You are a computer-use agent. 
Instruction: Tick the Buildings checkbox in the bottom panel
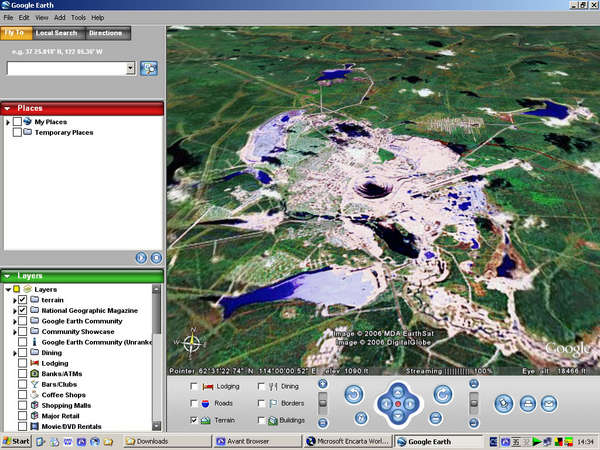(x=261, y=420)
